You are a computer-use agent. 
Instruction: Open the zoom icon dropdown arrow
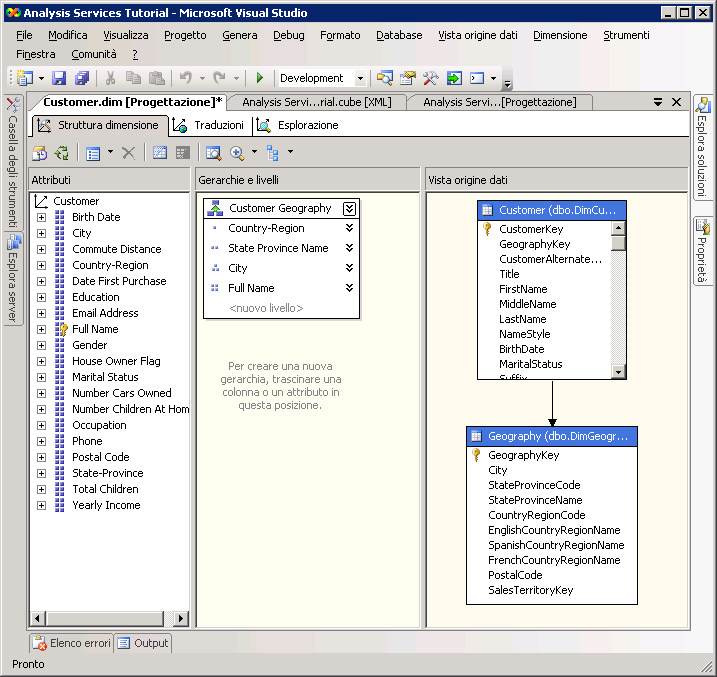(254, 152)
